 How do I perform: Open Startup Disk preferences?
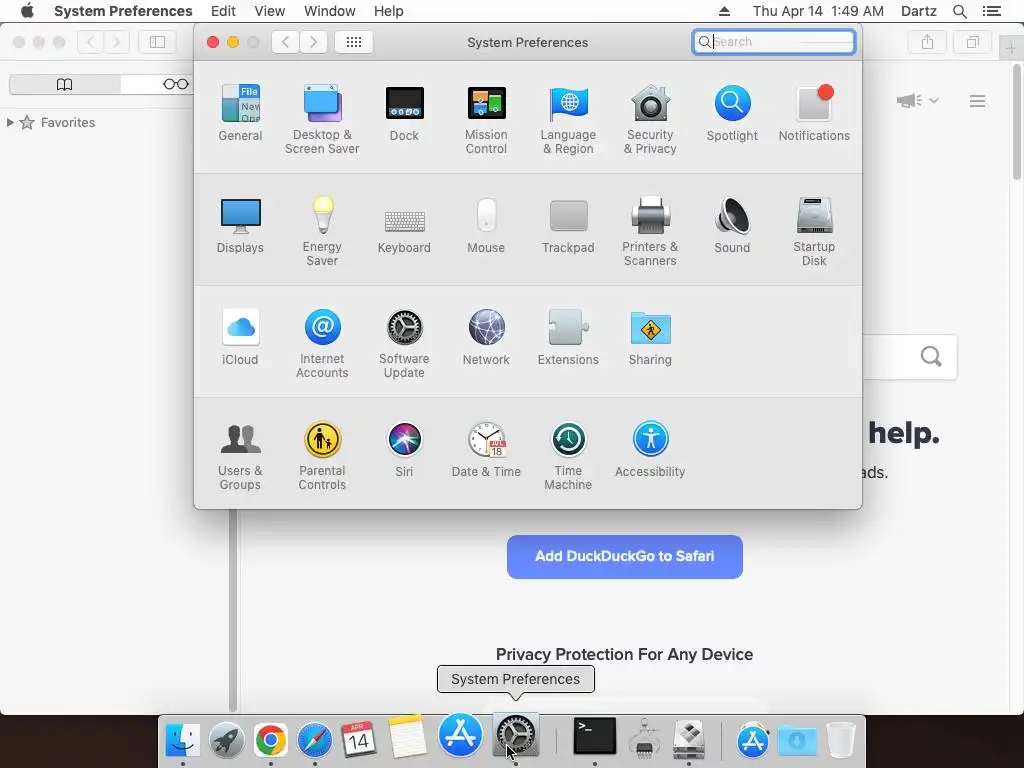pyautogui.click(x=814, y=231)
